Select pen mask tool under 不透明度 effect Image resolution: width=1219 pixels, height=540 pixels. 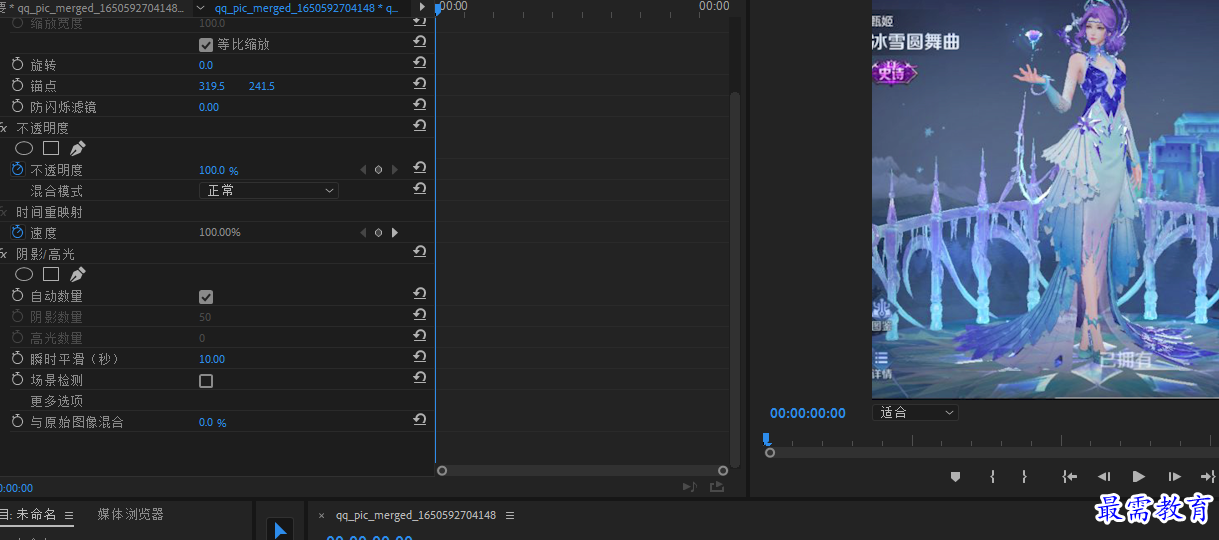(x=77, y=148)
